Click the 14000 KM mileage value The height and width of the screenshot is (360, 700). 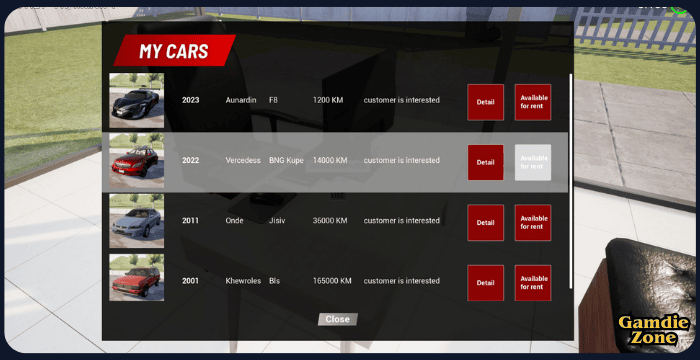[330, 160]
